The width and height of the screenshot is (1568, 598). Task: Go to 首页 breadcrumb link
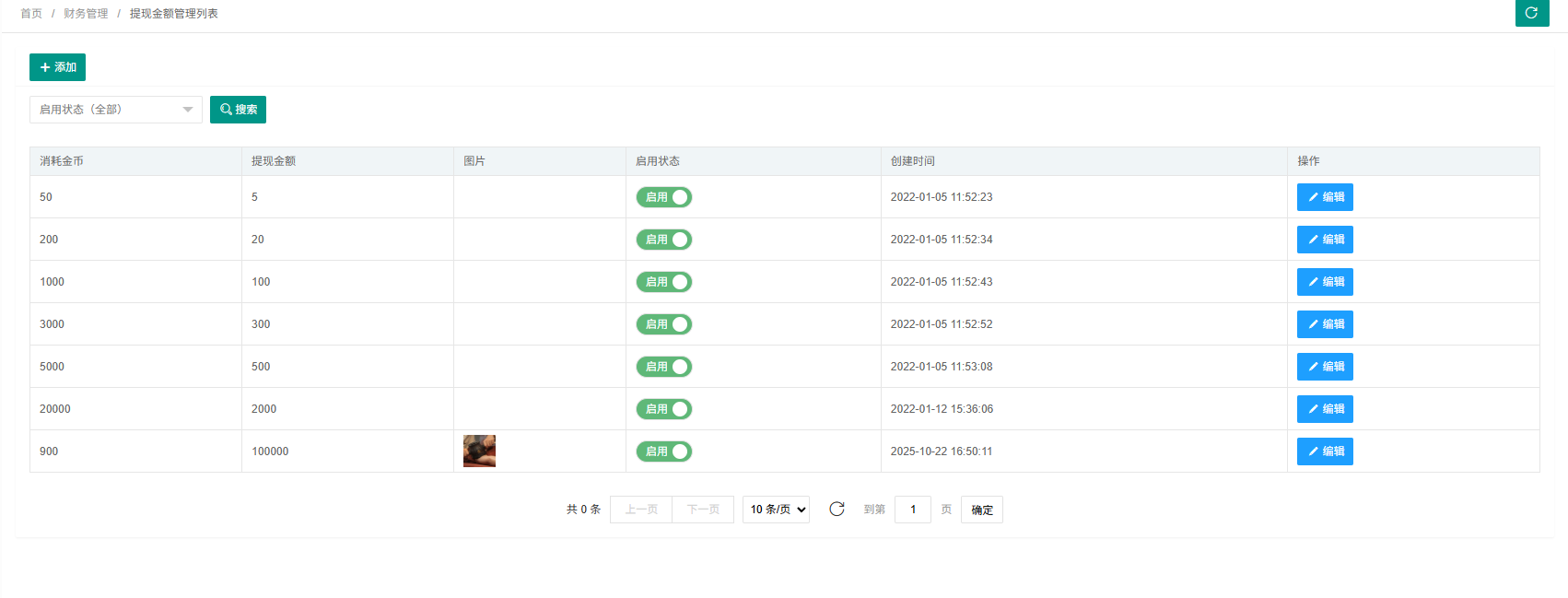pyautogui.click(x=31, y=14)
